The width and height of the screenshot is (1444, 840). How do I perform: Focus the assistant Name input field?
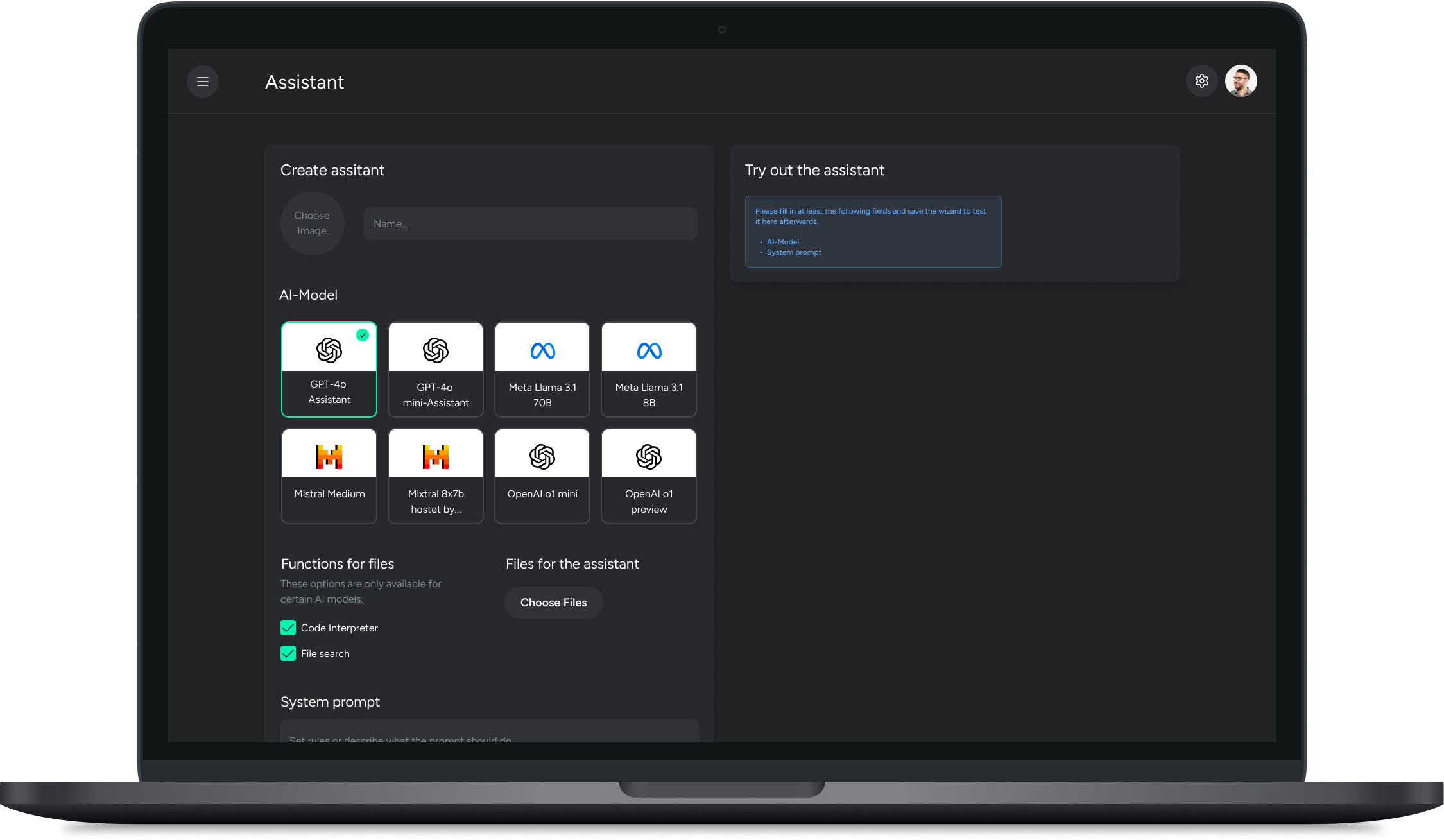point(530,224)
